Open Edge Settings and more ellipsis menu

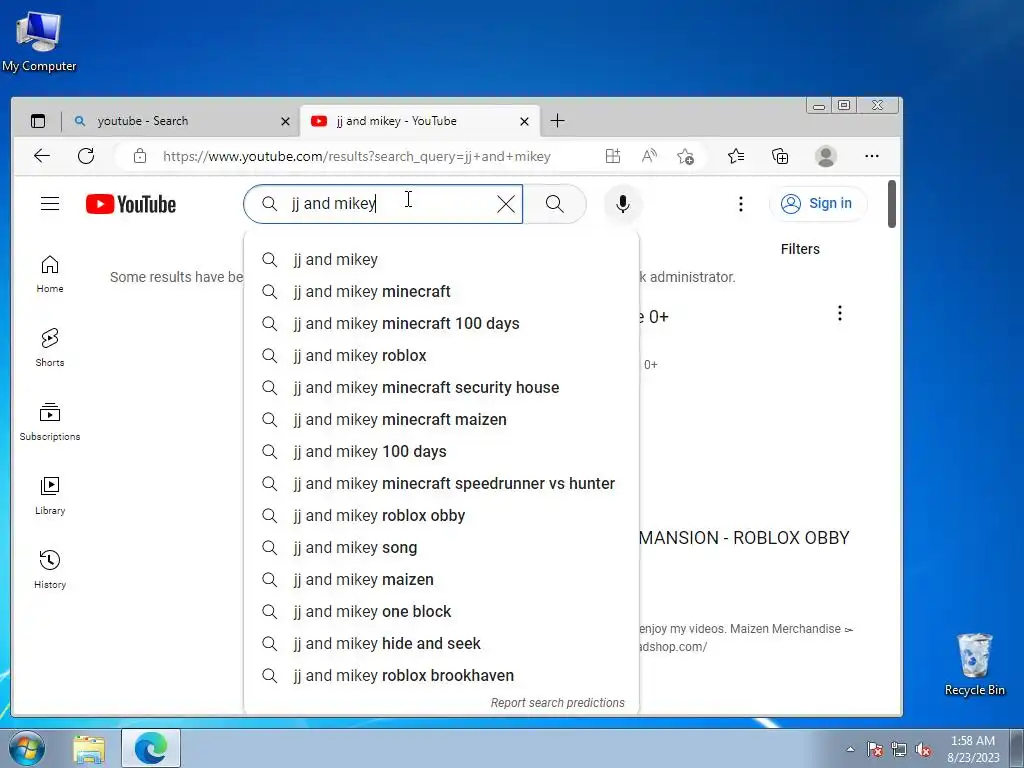point(872,156)
